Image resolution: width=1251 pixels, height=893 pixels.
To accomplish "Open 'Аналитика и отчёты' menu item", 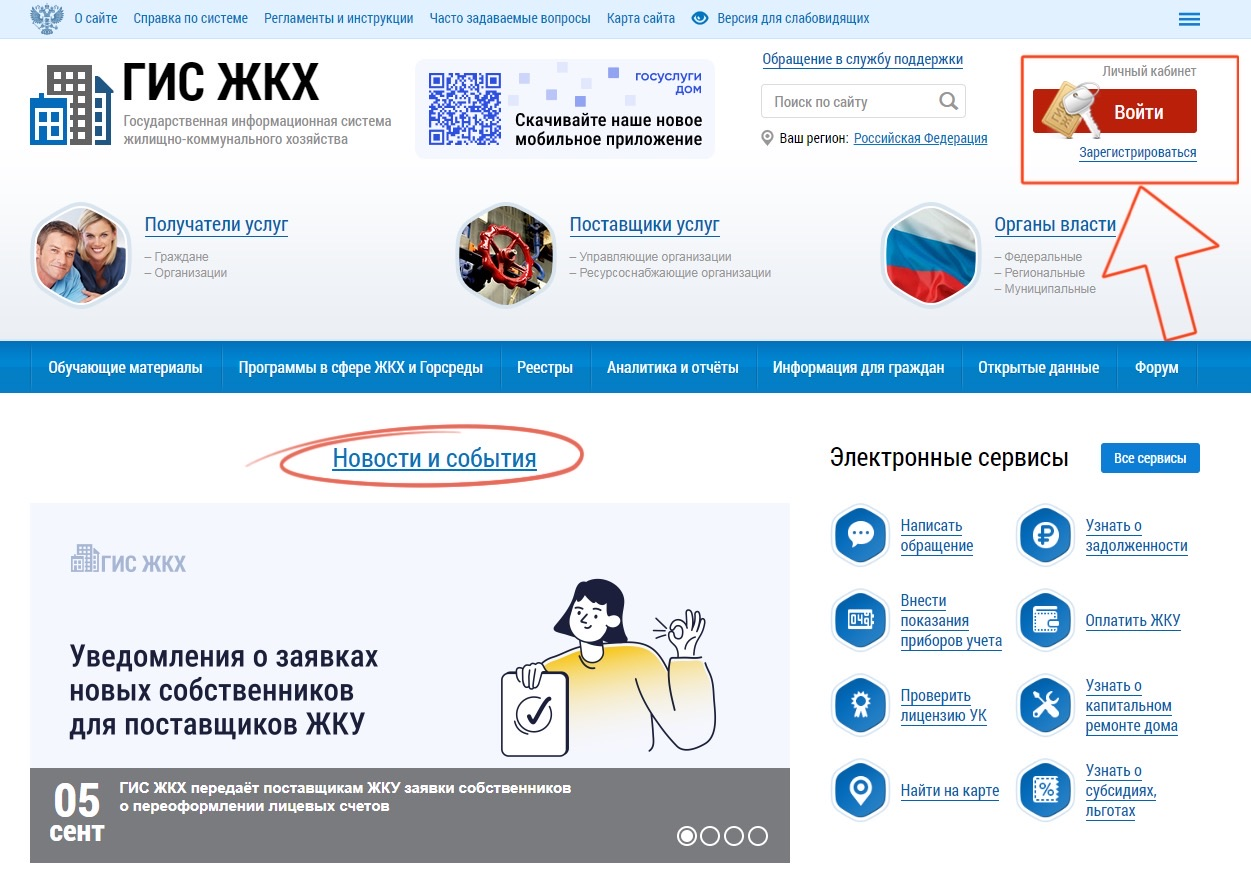I will (673, 367).
